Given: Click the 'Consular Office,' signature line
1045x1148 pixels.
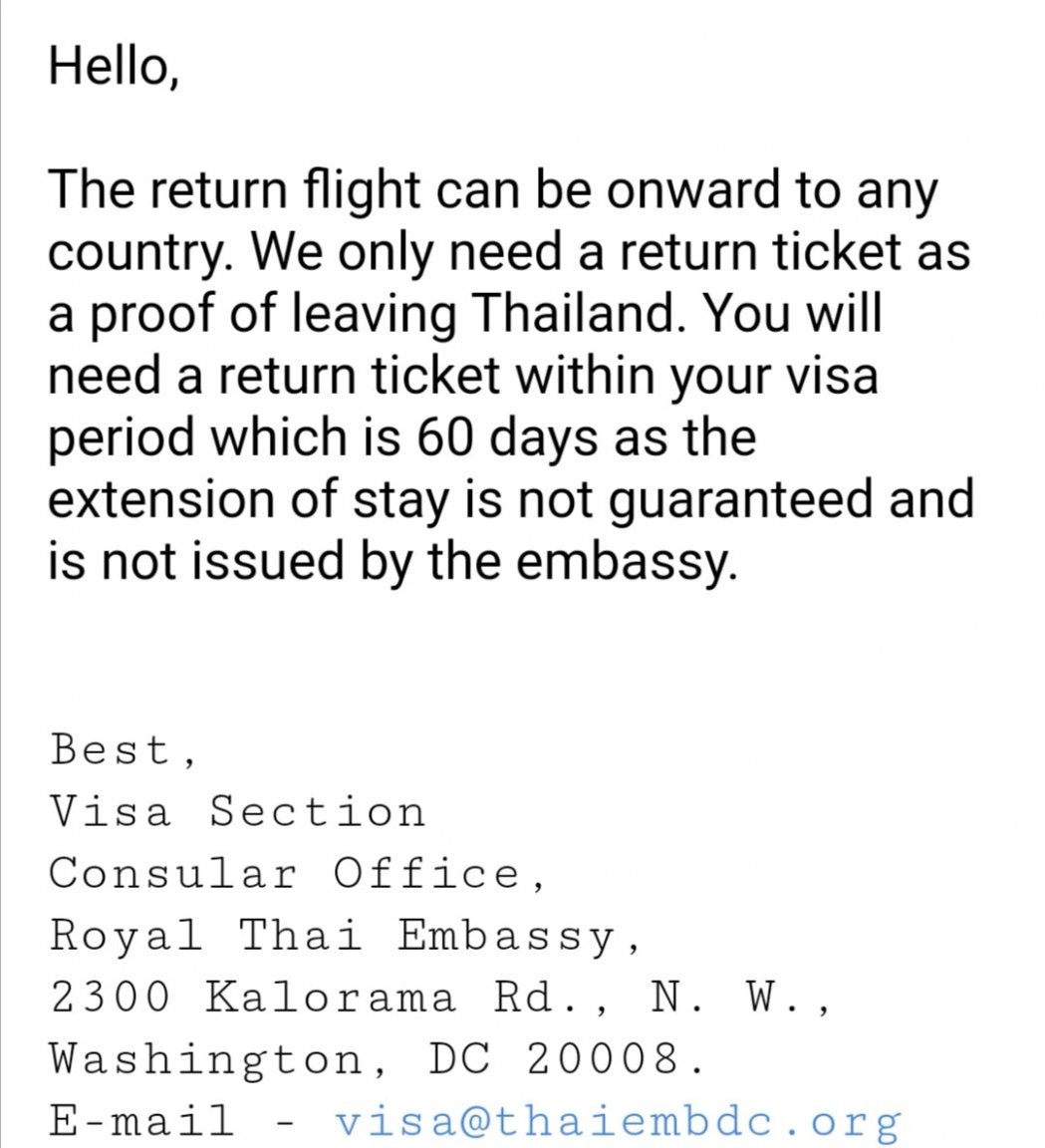Looking at the screenshot, I should (297, 873).
